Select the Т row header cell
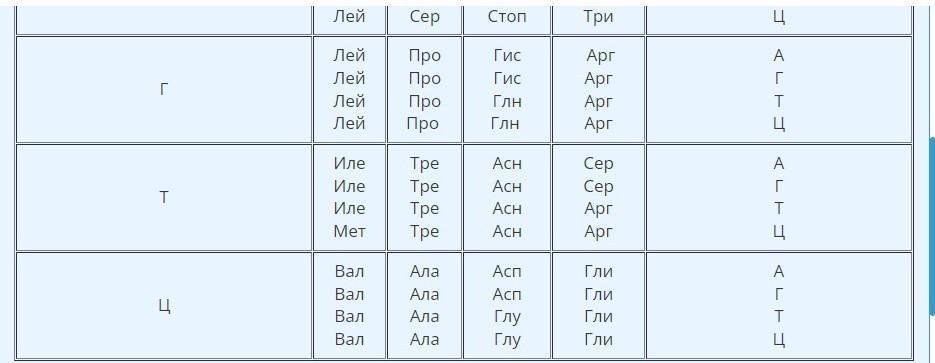Viewport: 935px width, 363px height. [x=164, y=197]
